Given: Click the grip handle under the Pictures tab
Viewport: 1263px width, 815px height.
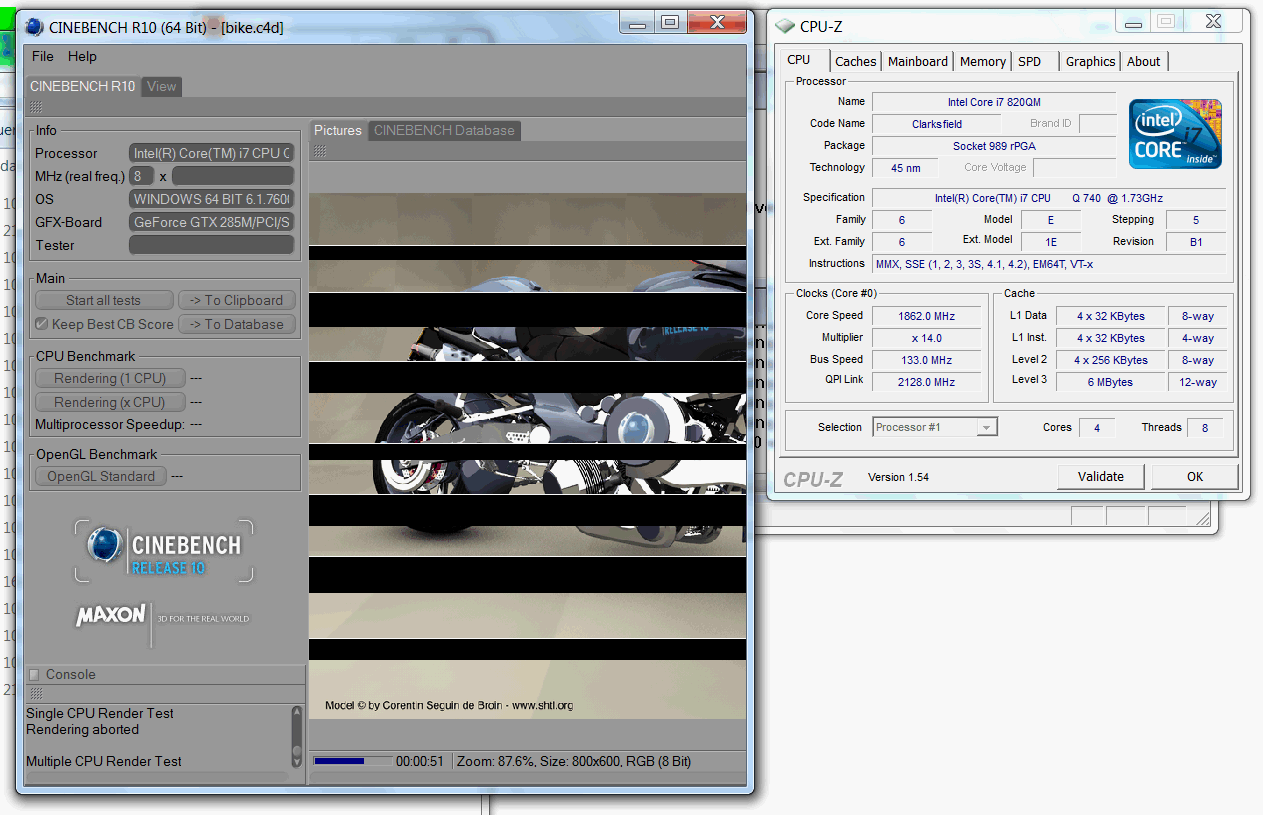Looking at the screenshot, I should (320, 152).
